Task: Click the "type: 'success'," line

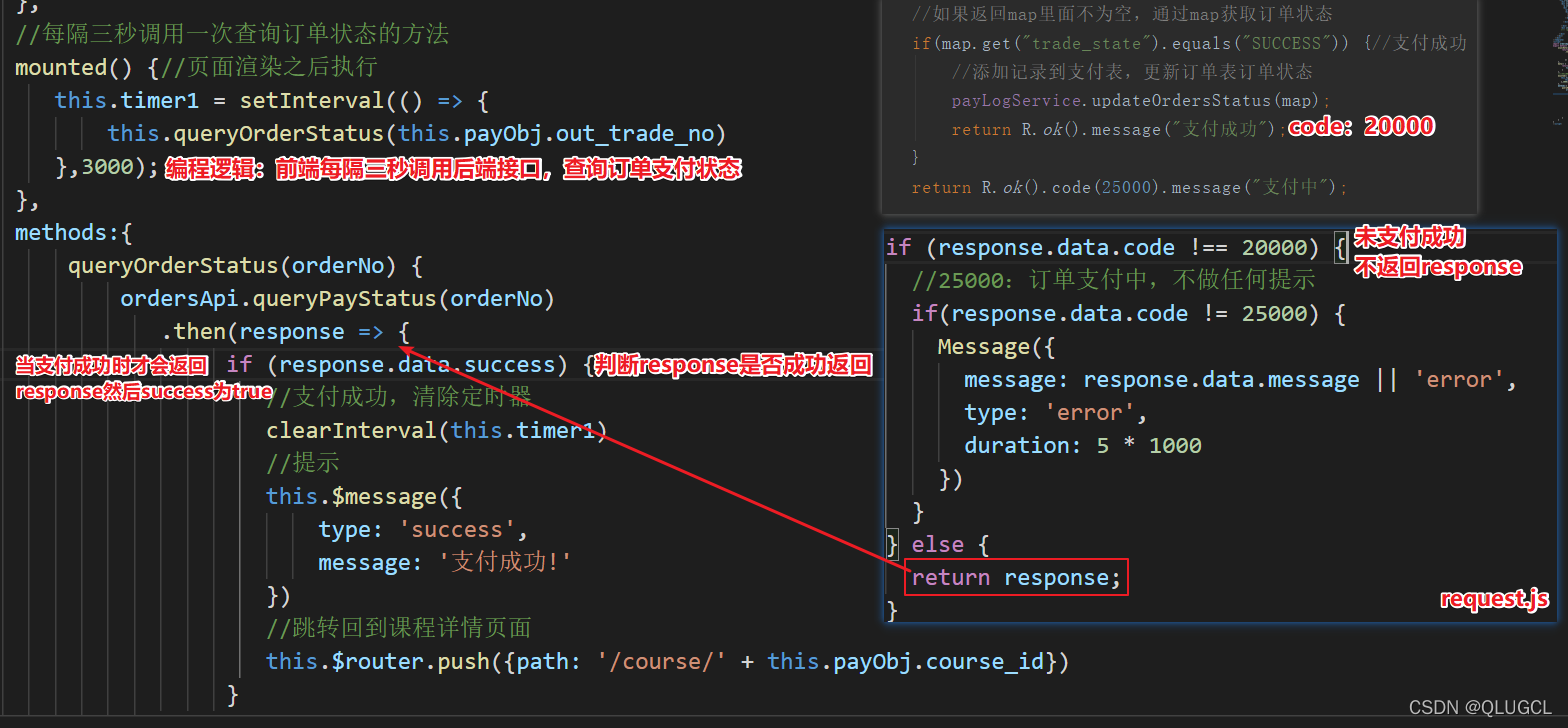Action: (x=423, y=529)
